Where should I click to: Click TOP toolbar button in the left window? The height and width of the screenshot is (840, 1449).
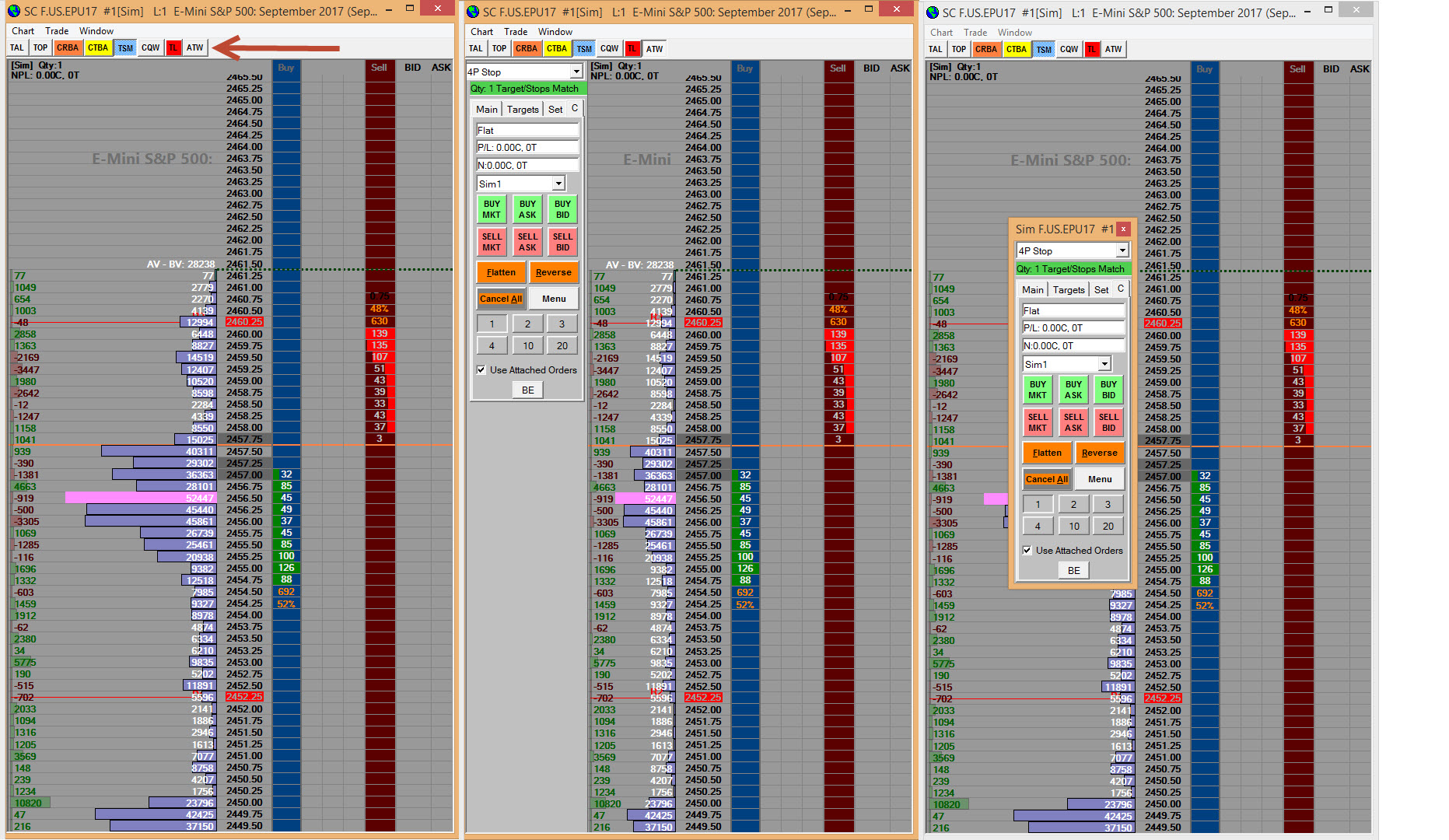click(40, 48)
